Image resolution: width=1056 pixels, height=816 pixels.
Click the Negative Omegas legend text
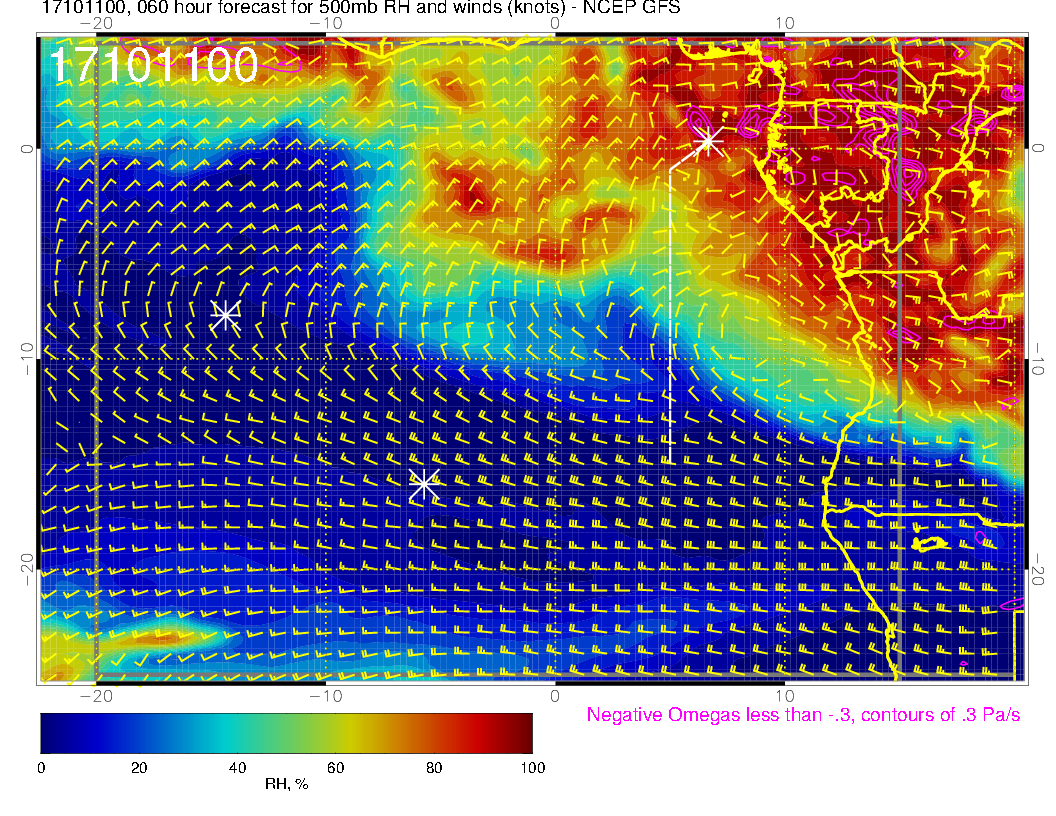[x=803, y=716]
